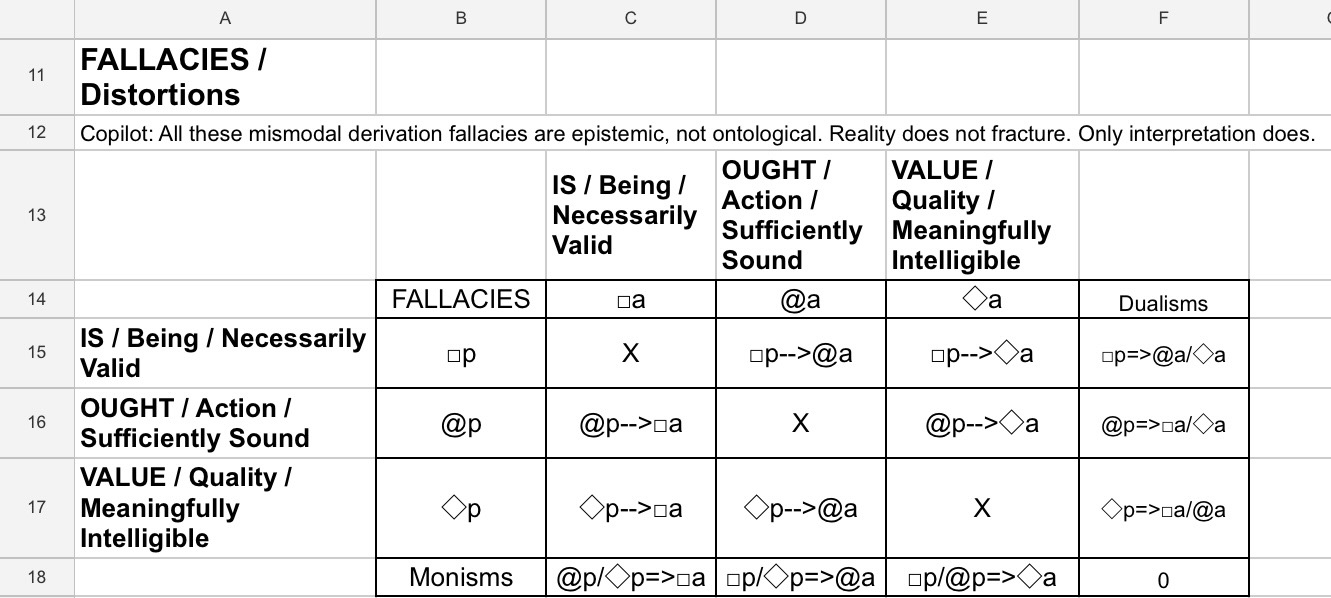Click the FALLACIES / Distortions title cell
Screen dimensions: 1331x598
pos(225,77)
